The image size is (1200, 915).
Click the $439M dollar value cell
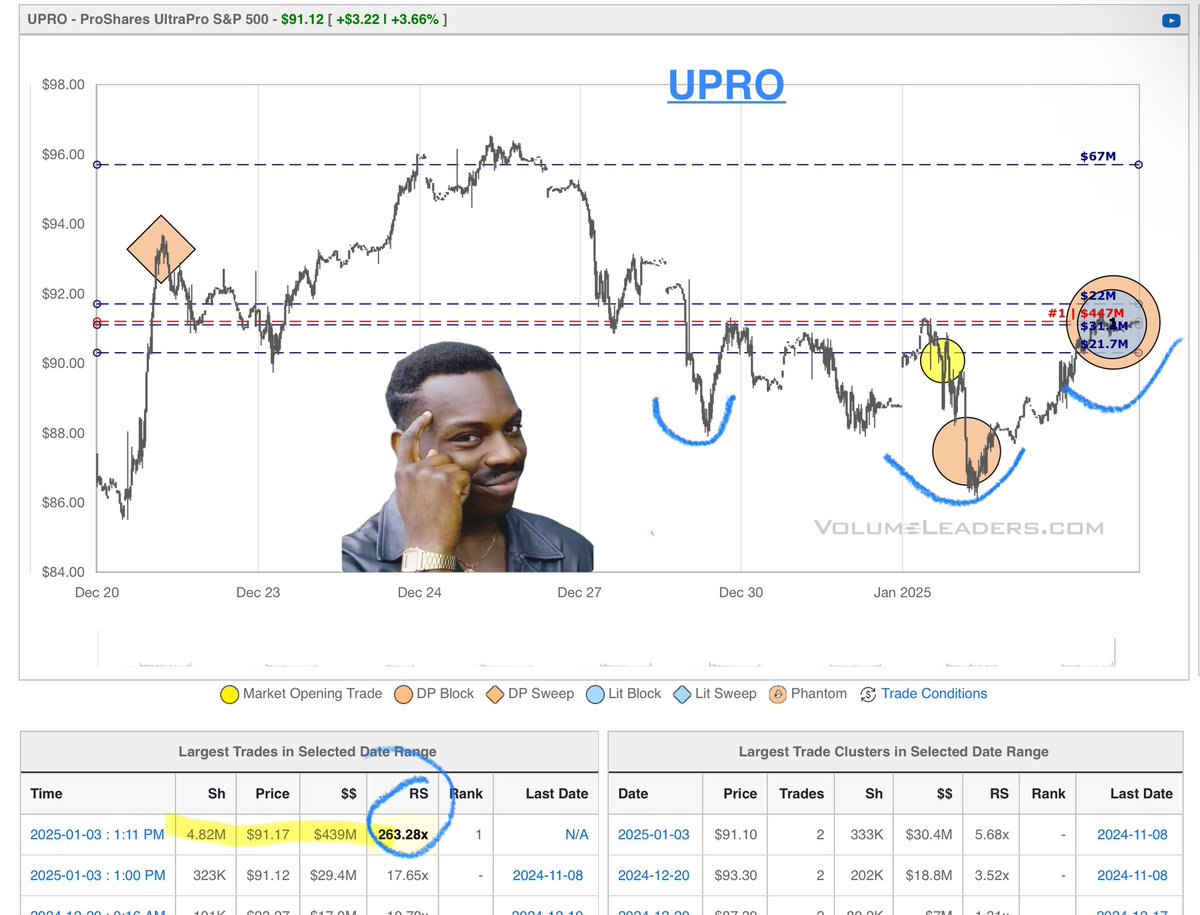click(x=334, y=834)
